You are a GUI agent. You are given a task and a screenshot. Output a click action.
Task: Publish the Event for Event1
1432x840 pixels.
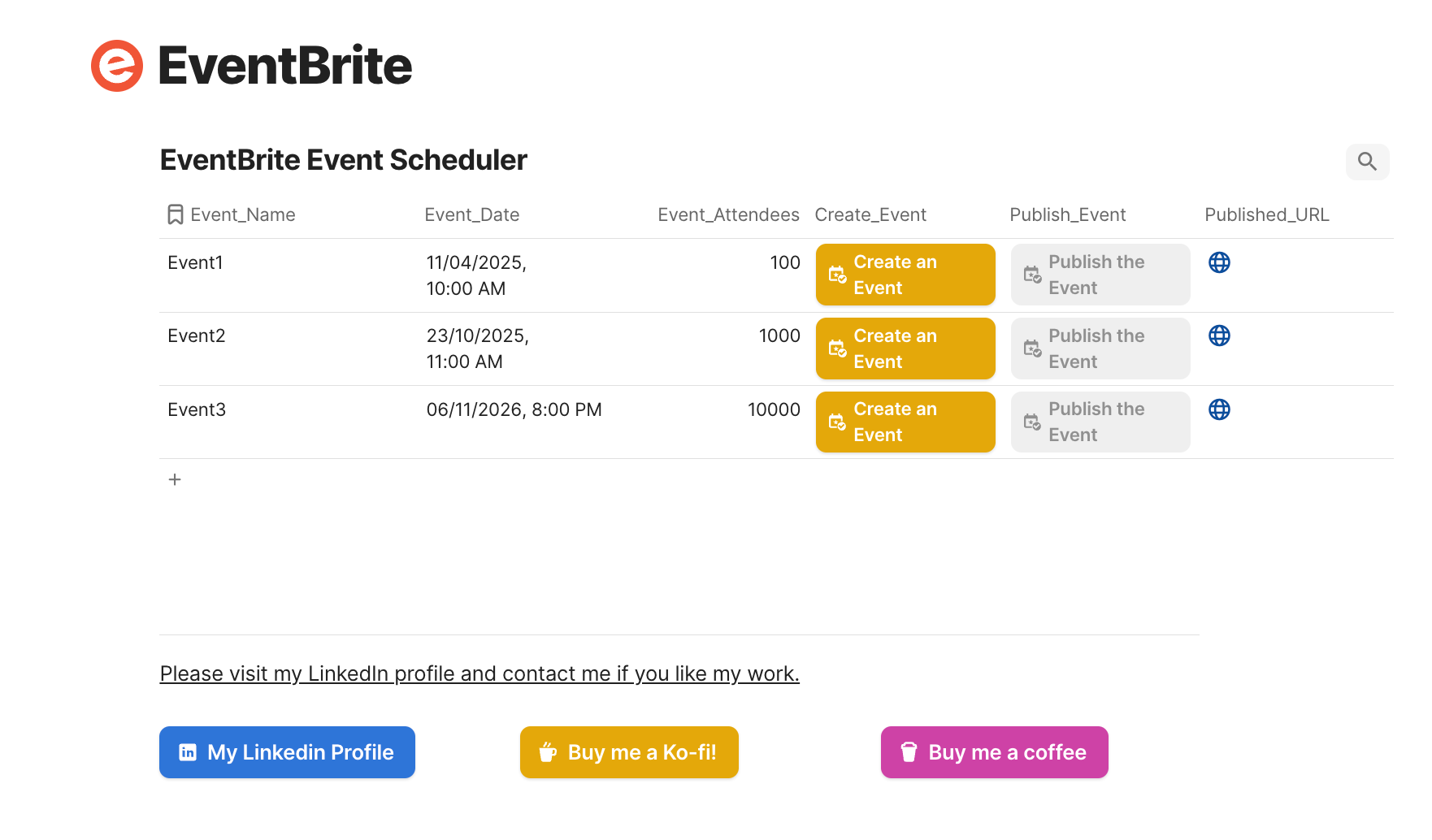1100,275
